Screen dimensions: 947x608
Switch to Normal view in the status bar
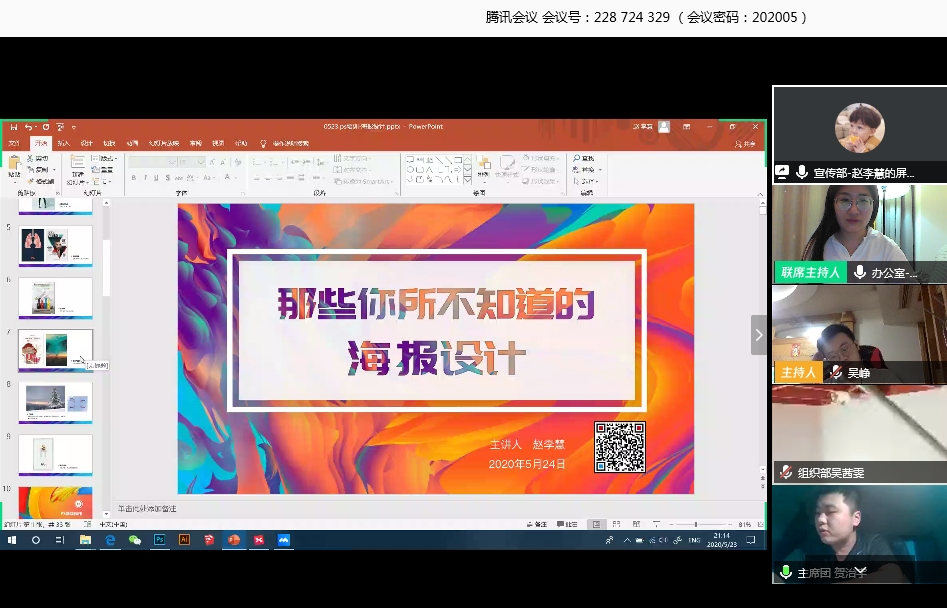click(x=596, y=524)
